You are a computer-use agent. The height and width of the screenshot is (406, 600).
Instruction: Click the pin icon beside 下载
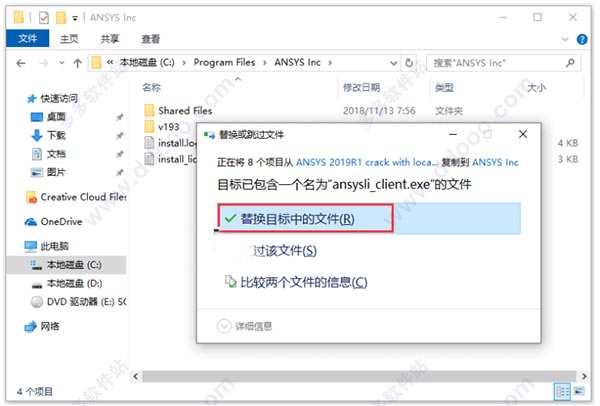(120, 135)
